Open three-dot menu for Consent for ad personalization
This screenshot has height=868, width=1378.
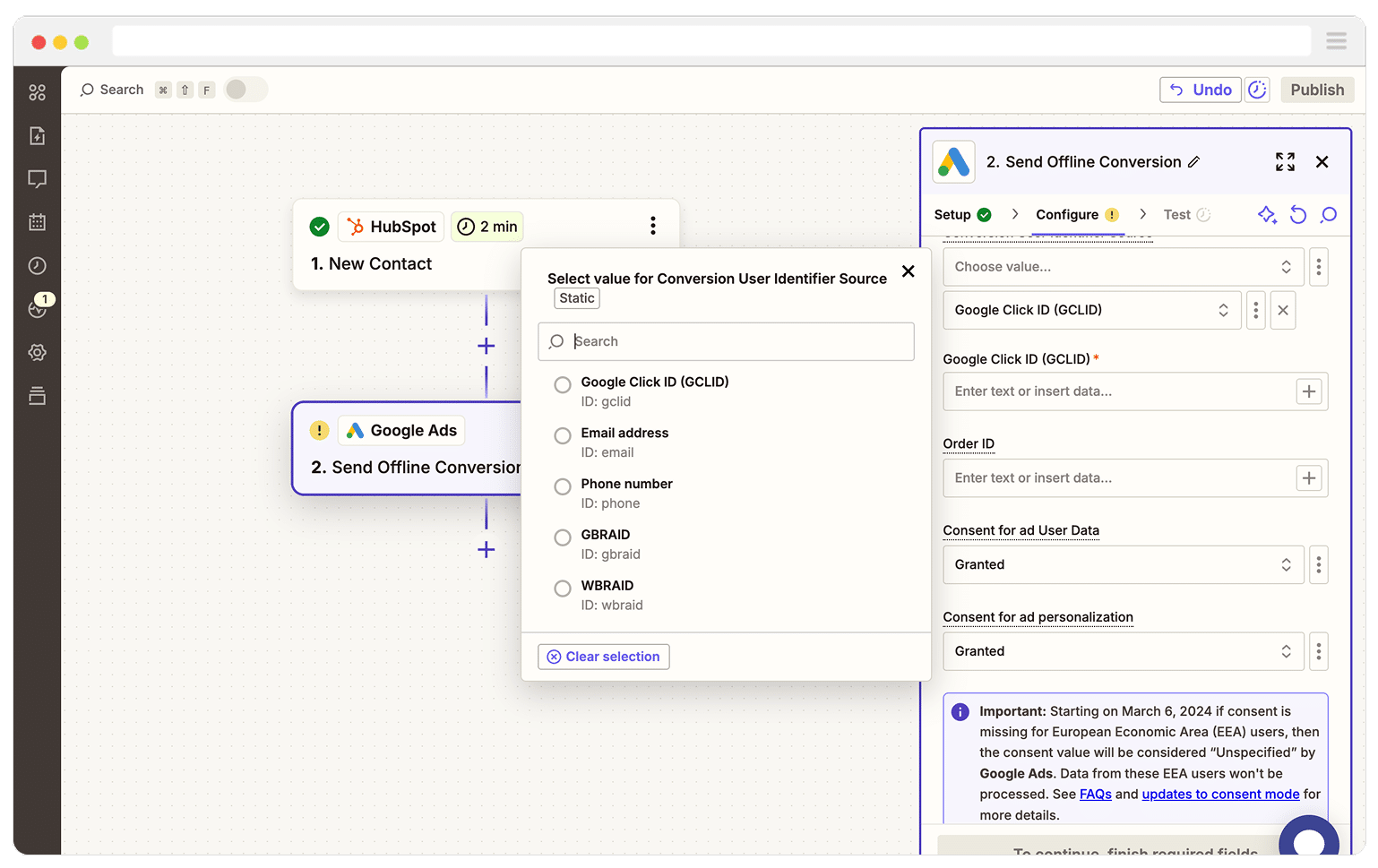click(x=1318, y=651)
